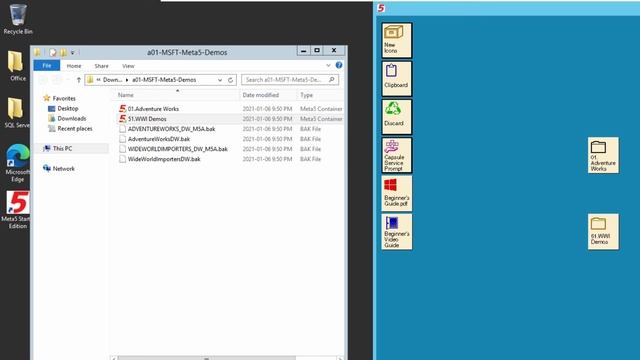Expand the Explorer ribbon with the chevron
Viewport: 640px width, 360px height.
coord(328,65)
